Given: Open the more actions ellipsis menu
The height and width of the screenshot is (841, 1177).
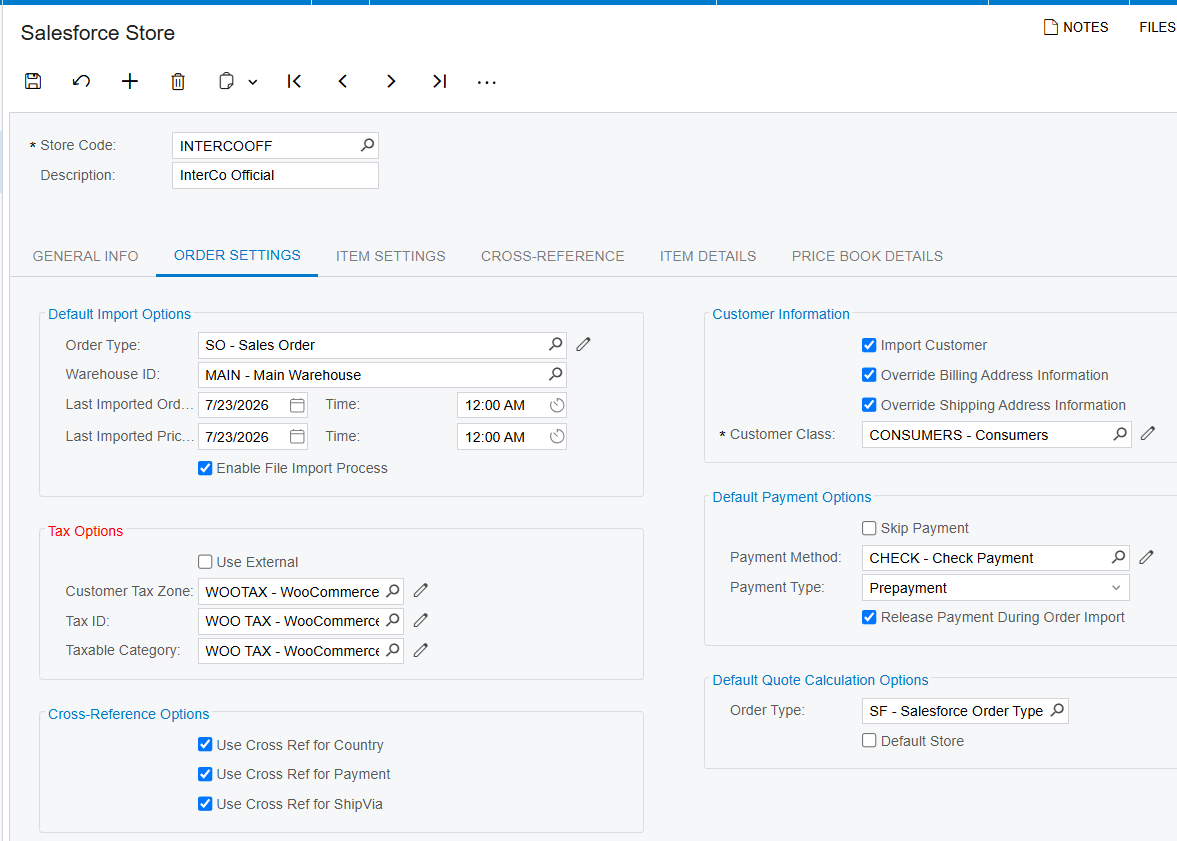Looking at the screenshot, I should tap(486, 82).
